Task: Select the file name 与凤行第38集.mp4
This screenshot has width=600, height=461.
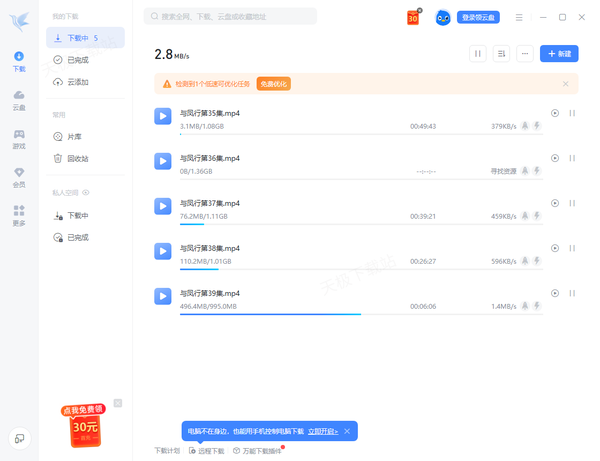Action: pyautogui.click(x=210, y=248)
